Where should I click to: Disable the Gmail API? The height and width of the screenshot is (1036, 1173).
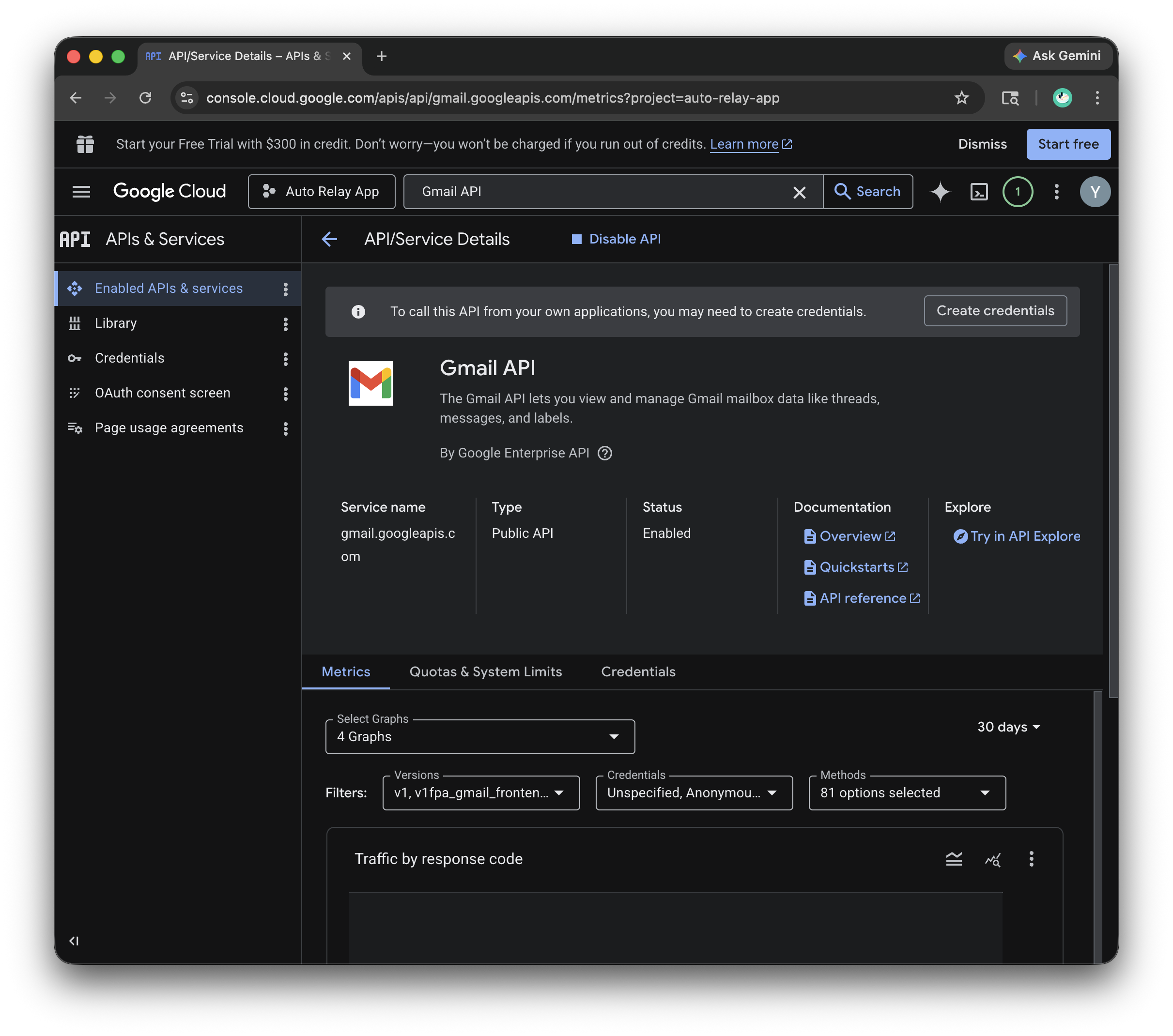pos(616,239)
